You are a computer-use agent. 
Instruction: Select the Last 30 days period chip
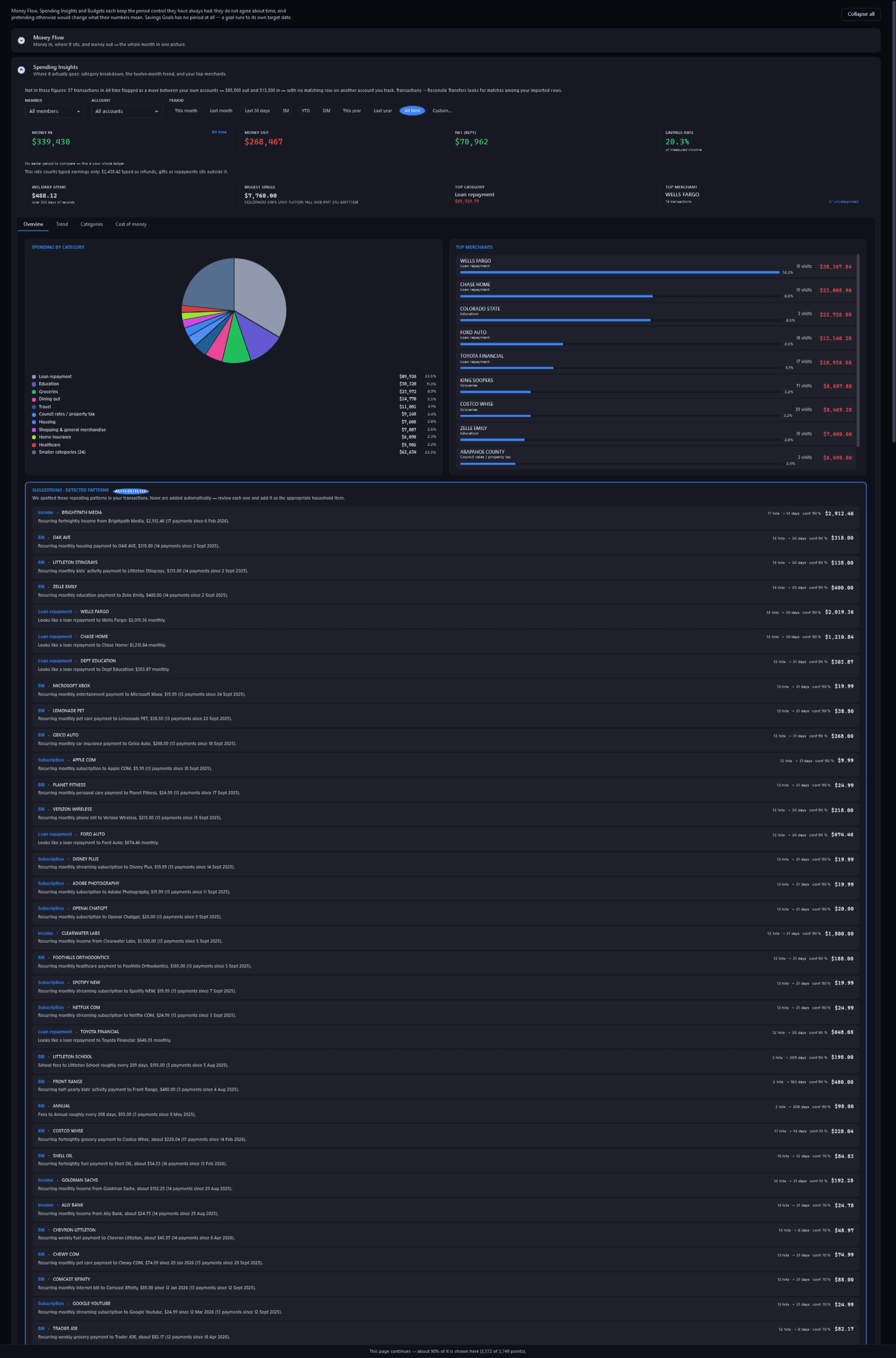(x=257, y=111)
